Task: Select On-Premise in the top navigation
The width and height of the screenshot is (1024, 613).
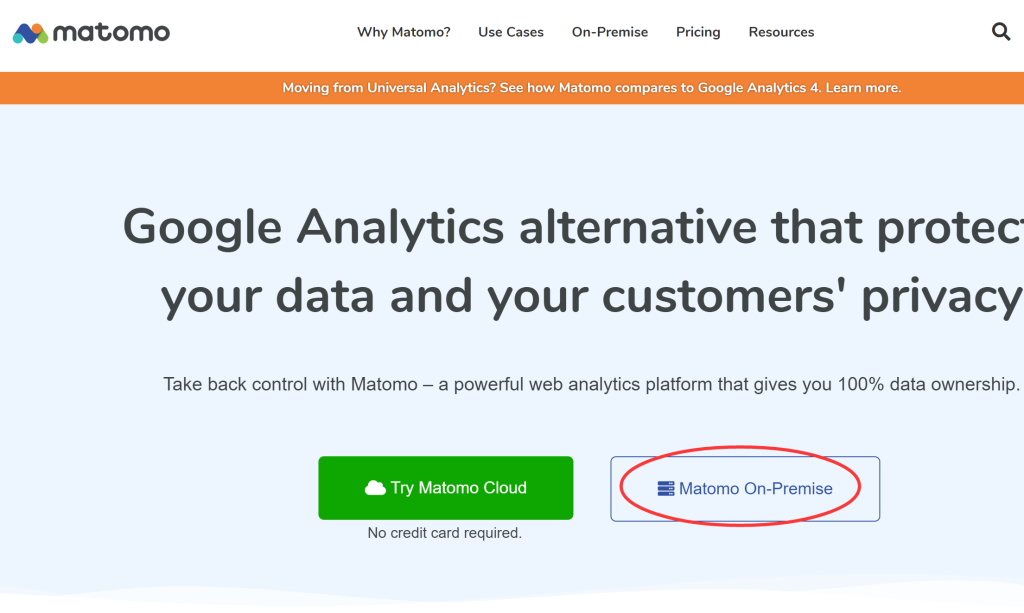Action: click(x=610, y=32)
